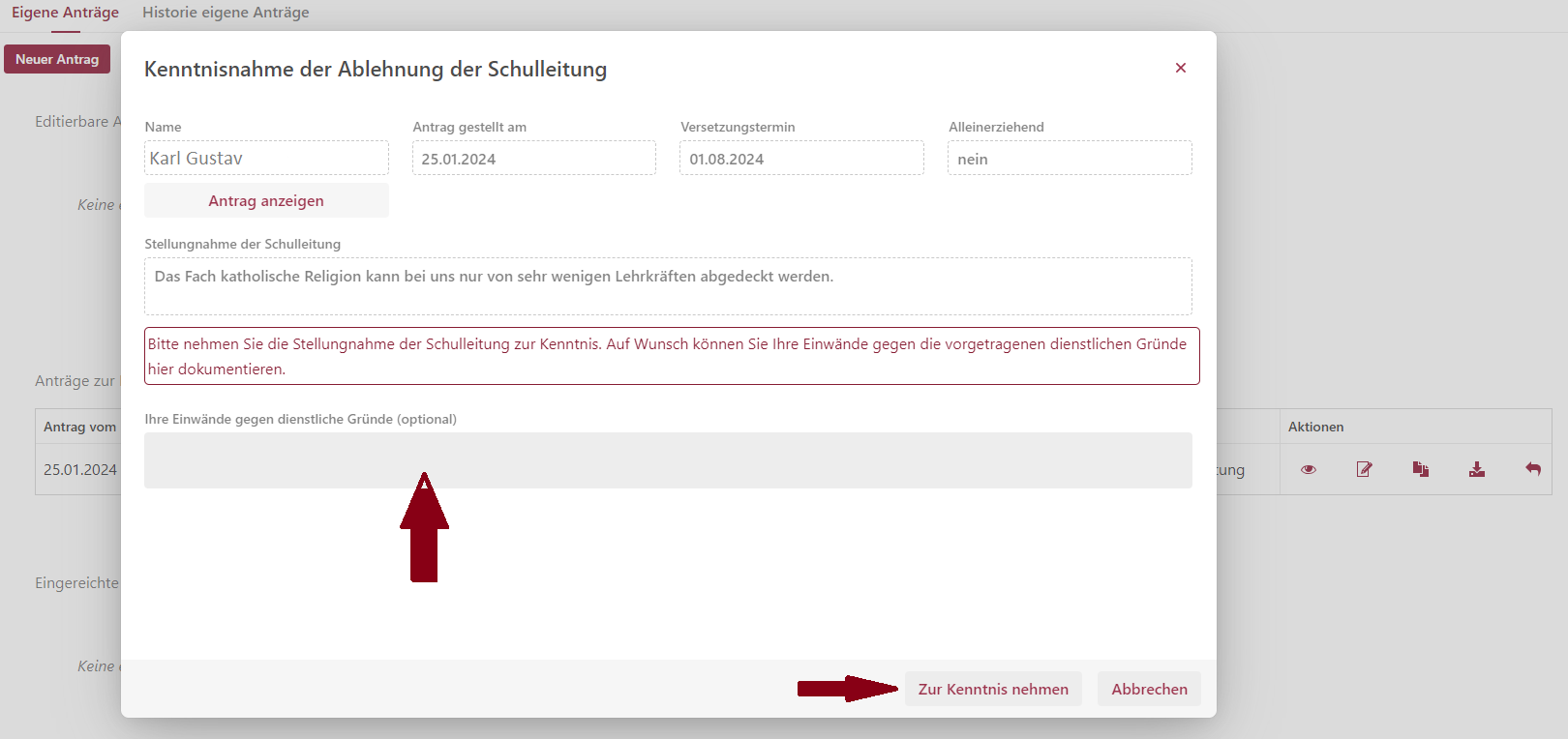Click the Antrag gestellt am date field
The height and width of the screenshot is (739, 1568).
(534, 159)
